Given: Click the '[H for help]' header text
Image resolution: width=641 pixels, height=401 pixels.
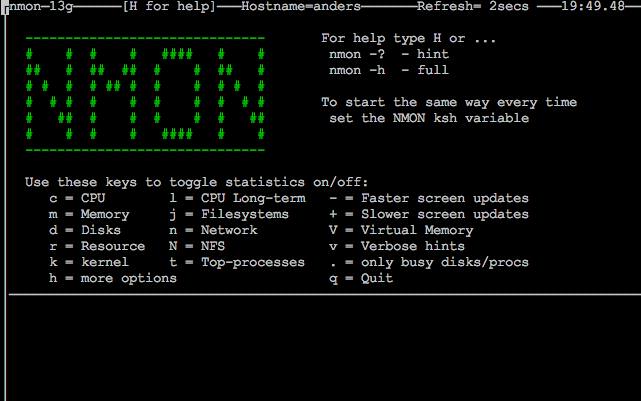Looking at the screenshot, I should click(169, 6).
